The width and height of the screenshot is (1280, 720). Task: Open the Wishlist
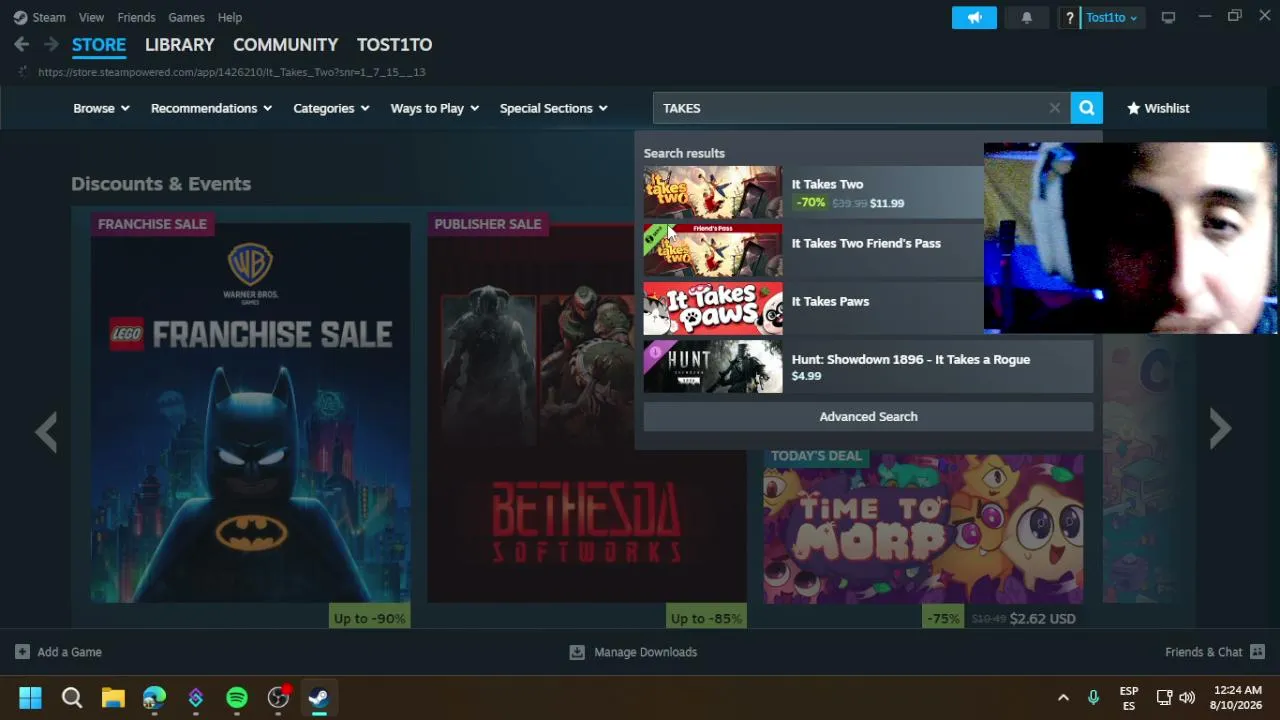click(1158, 108)
